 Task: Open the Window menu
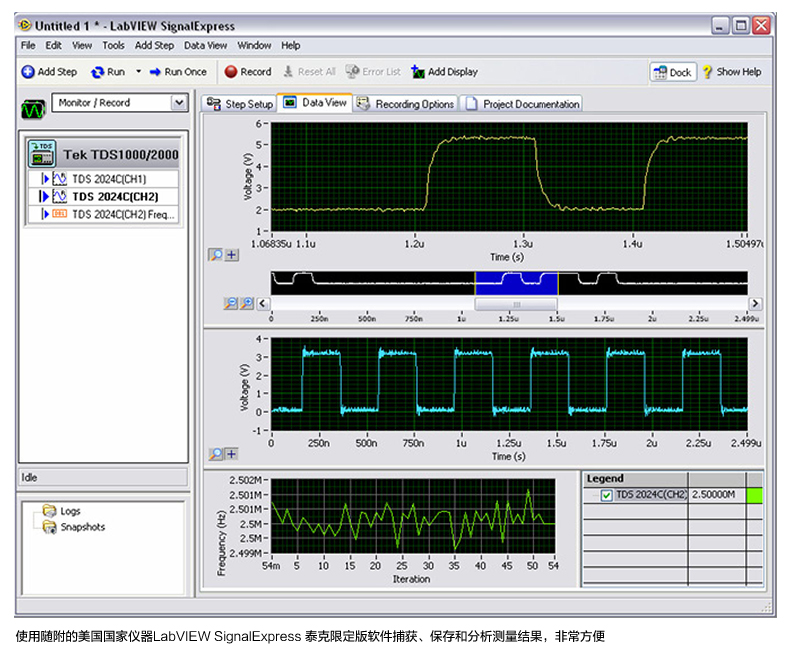(254, 45)
